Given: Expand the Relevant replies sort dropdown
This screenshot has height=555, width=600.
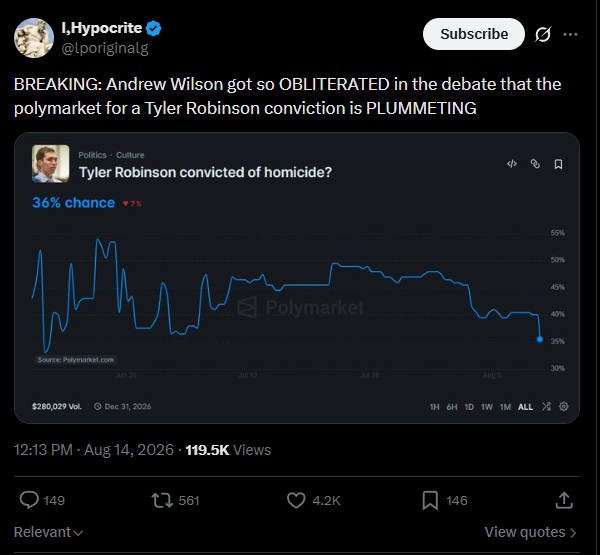Looking at the screenshot, I should click(x=48, y=532).
